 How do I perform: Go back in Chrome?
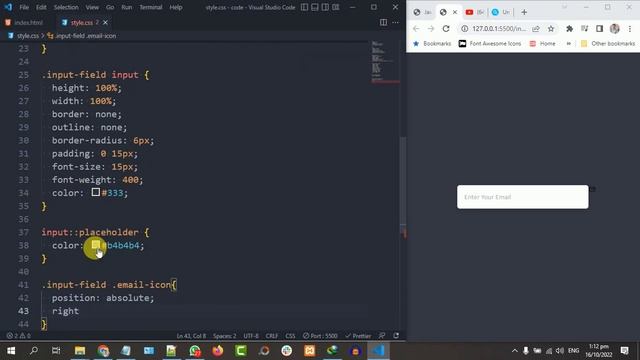(416, 29)
